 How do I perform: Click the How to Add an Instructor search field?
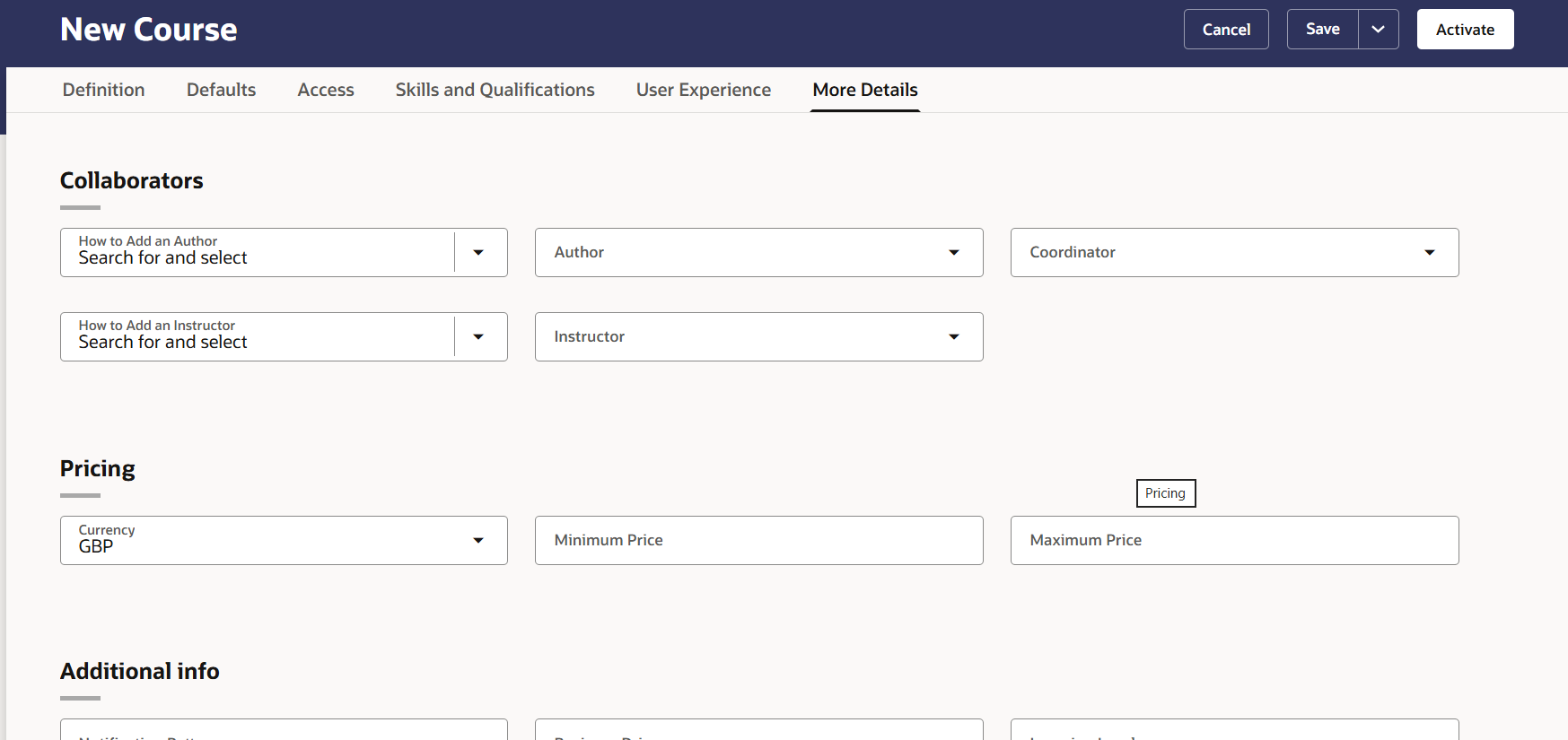tap(258, 336)
